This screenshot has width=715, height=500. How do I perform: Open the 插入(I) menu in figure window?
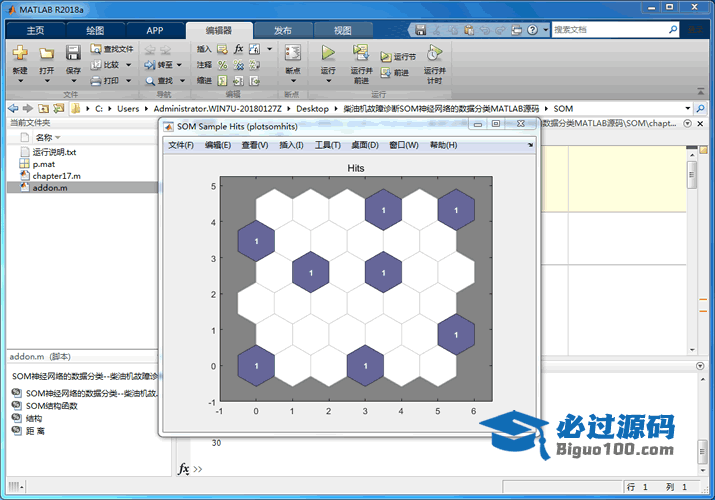tap(291, 145)
